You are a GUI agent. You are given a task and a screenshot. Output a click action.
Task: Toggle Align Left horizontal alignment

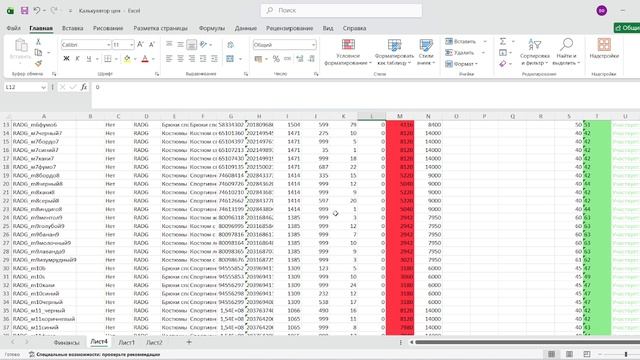pyautogui.click(x=169, y=59)
